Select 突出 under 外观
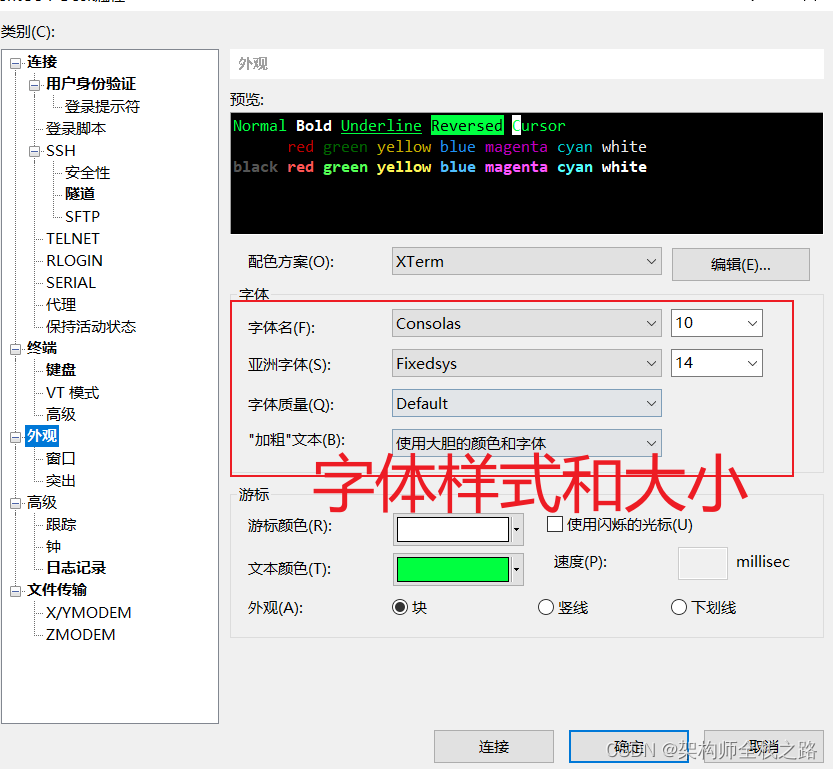The image size is (833, 769). (x=61, y=481)
